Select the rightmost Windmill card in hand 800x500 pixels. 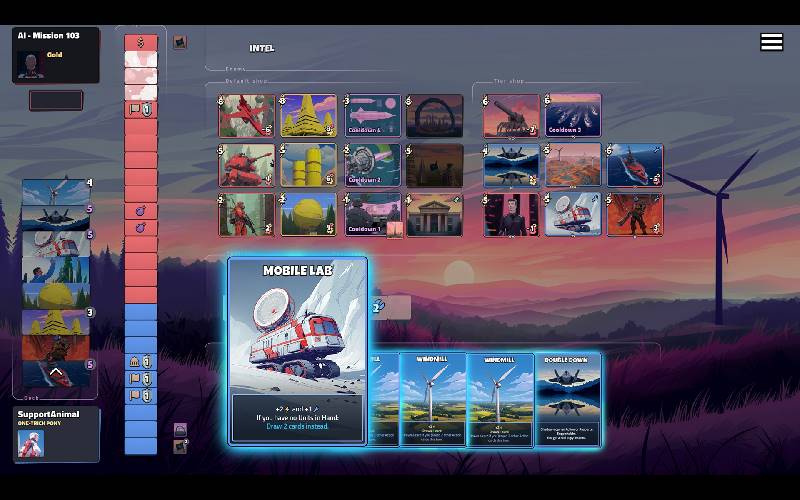click(500, 397)
